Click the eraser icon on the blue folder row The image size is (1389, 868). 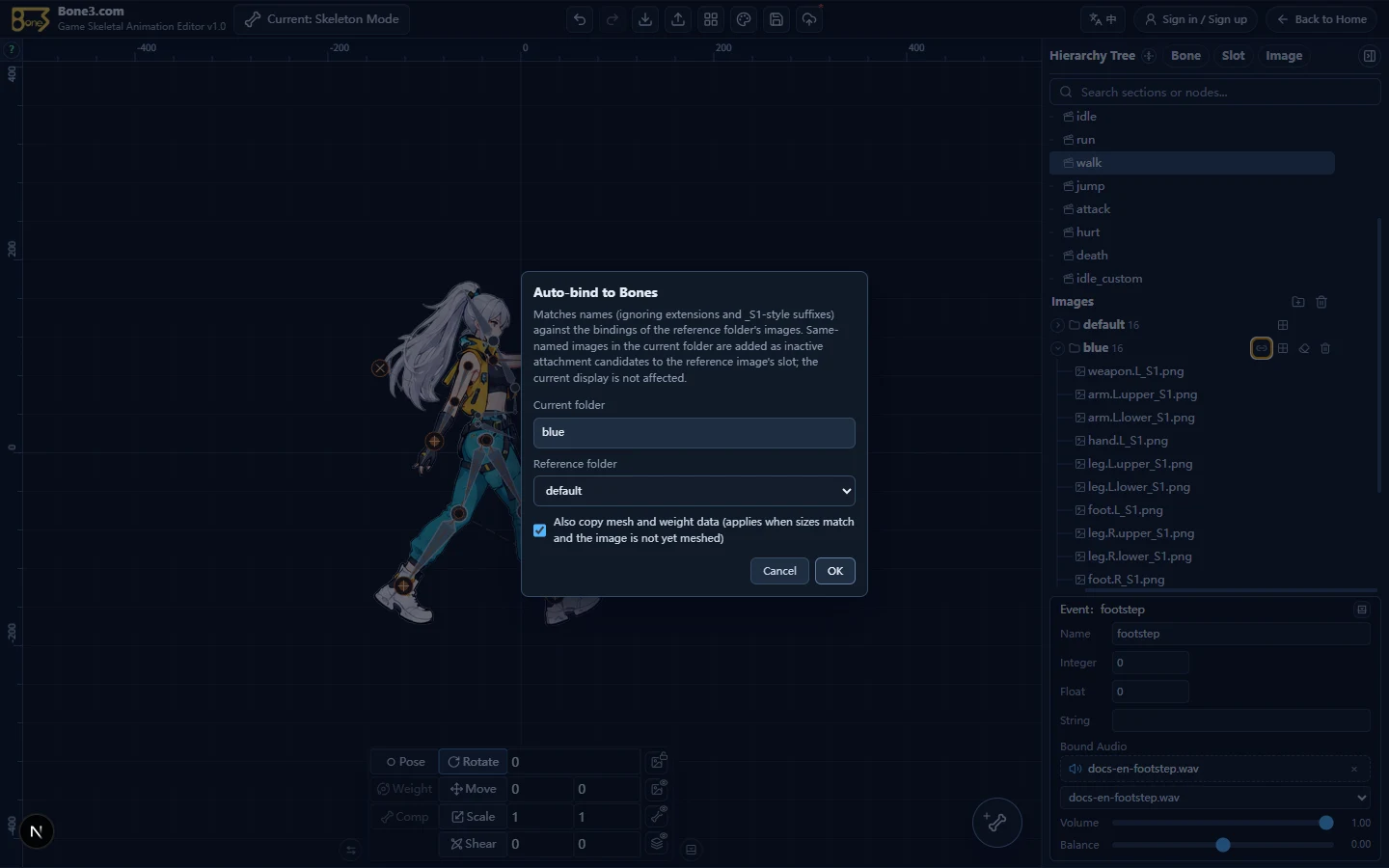[1304, 348]
